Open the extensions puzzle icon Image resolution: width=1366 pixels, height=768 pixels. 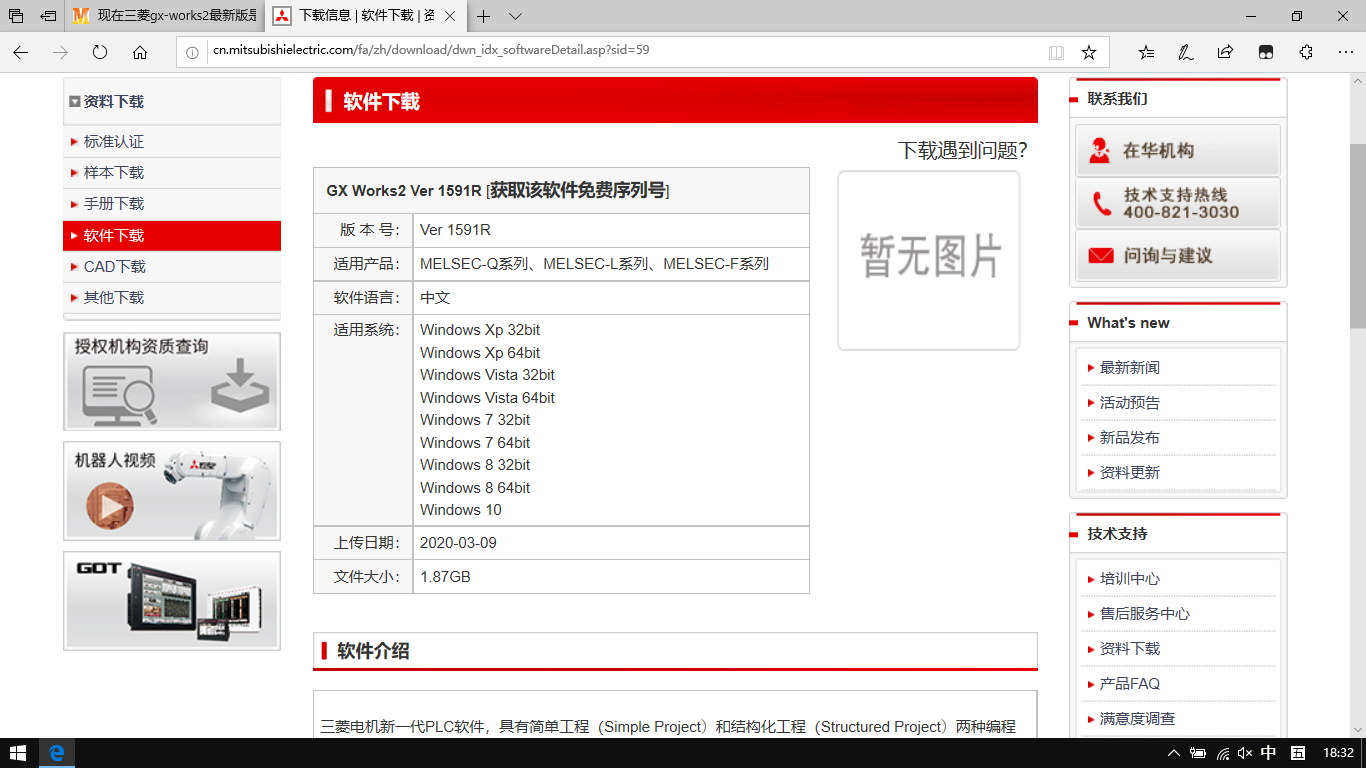[x=1305, y=52]
